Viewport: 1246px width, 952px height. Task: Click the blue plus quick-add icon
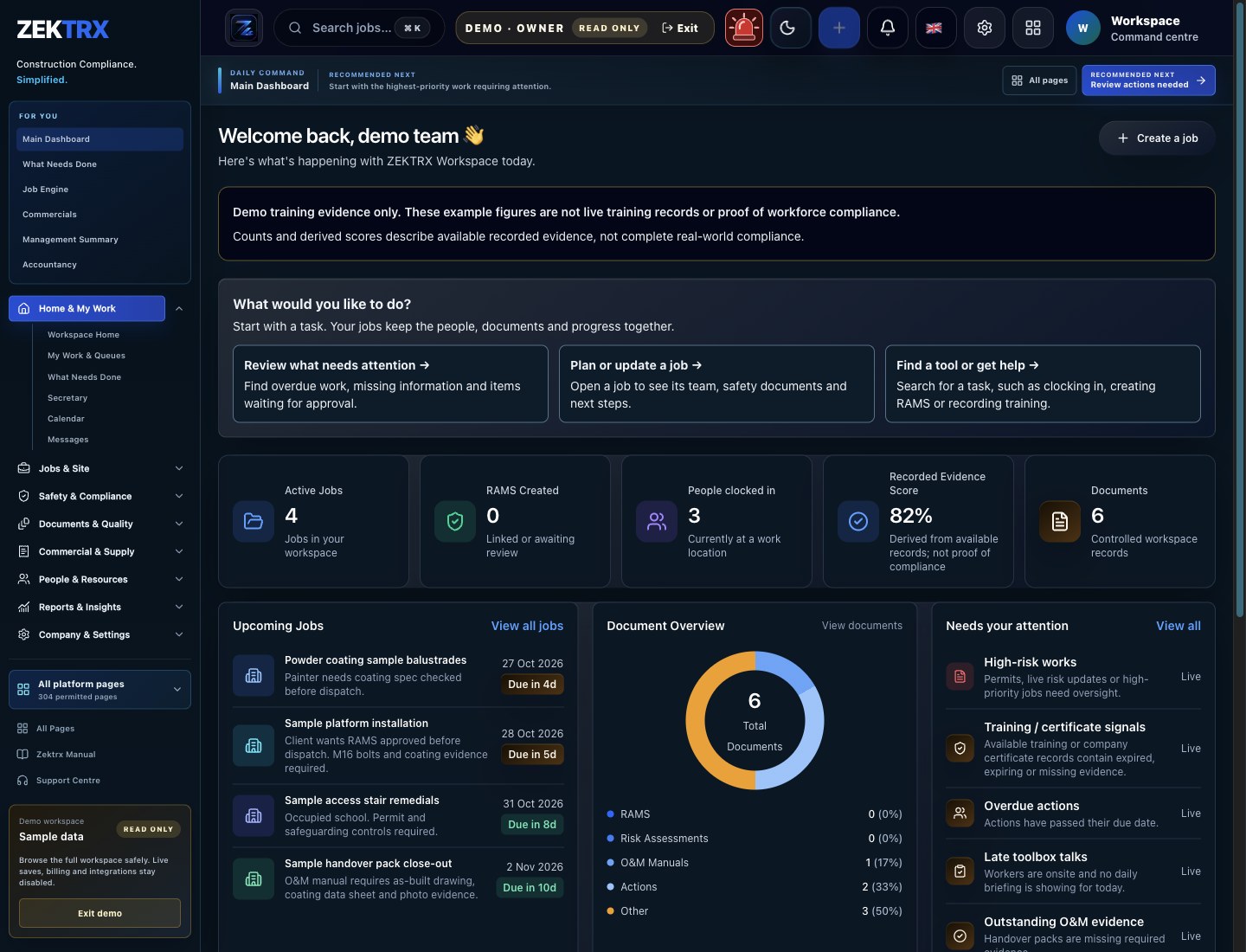[839, 28]
